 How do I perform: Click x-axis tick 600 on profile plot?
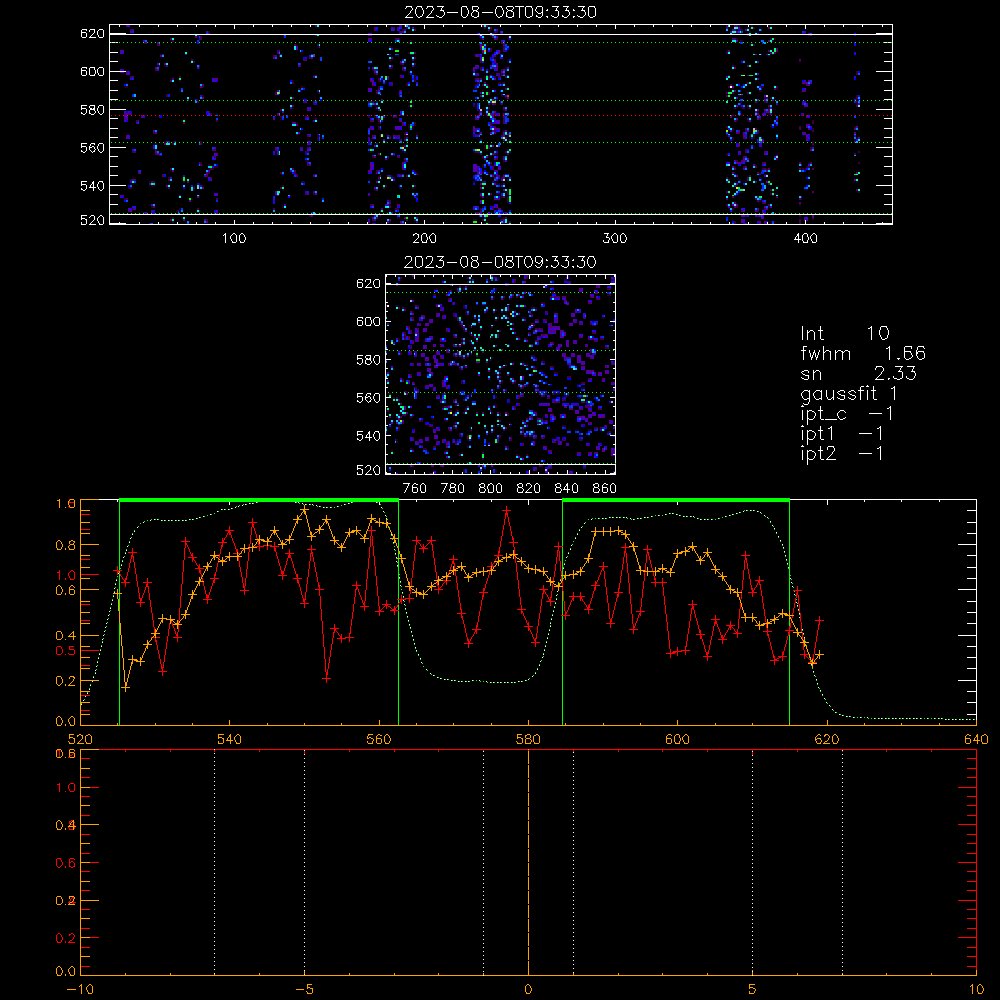677,739
